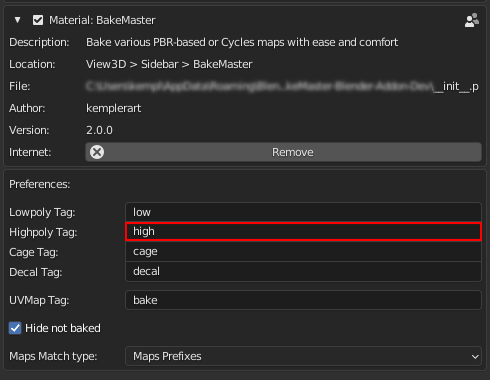Click the Lowpoly Tag: label

pos(42,212)
